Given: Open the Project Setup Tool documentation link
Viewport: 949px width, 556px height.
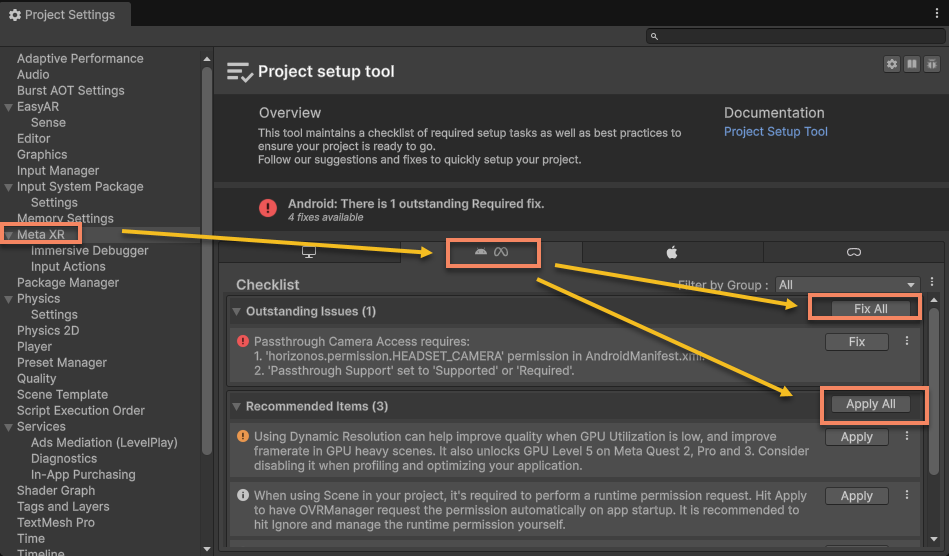Looking at the screenshot, I should (x=775, y=131).
